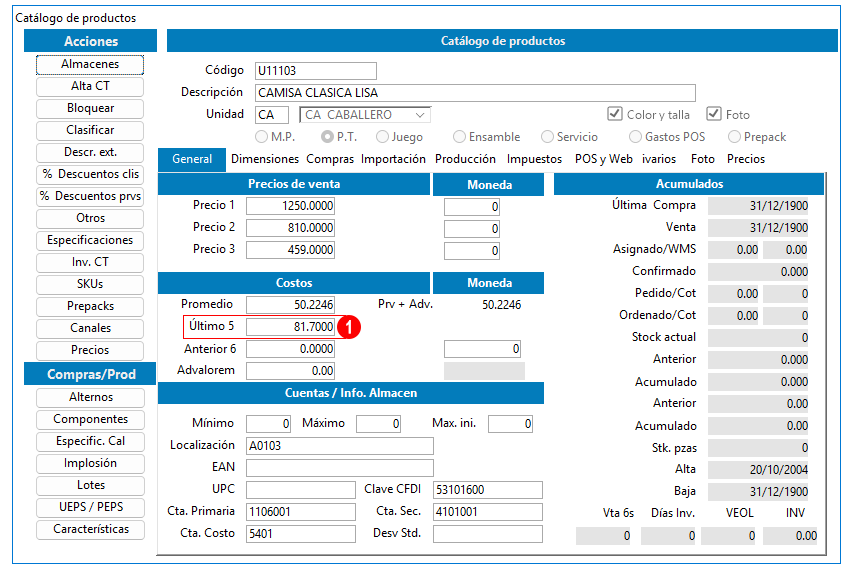
Task: Switch to the Importación tab
Action: pyautogui.click(x=393, y=159)
